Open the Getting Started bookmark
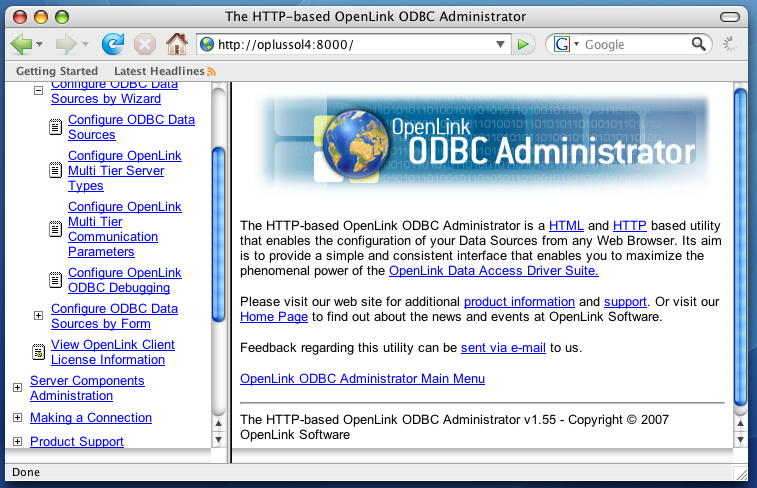Screen dimensions: 757x488 pyautogui.click(x=57, y=71)
